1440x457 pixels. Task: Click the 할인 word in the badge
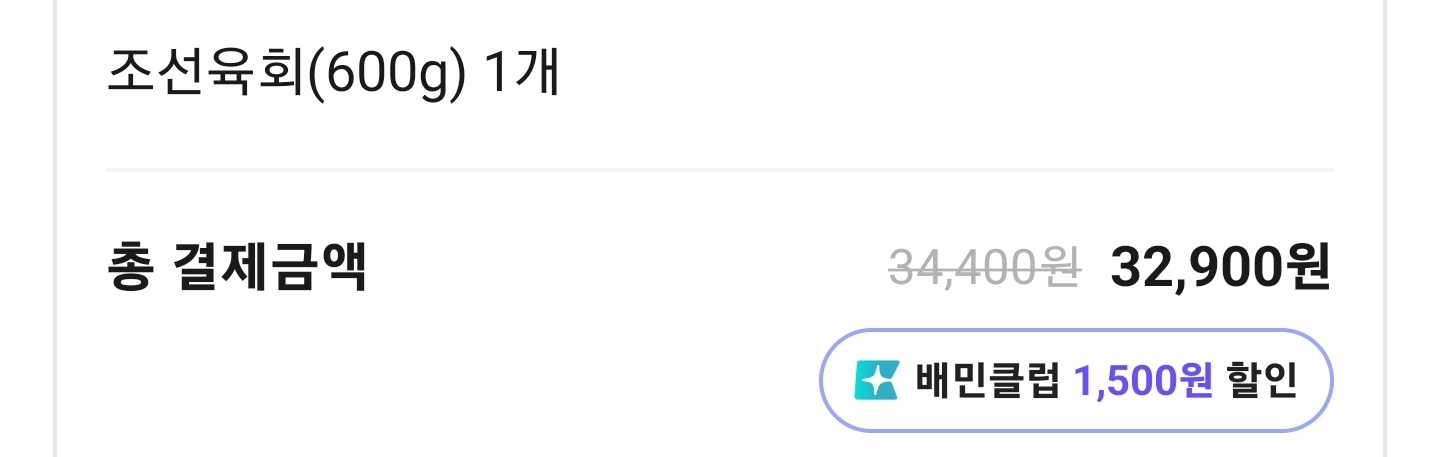(x=1262, y=380)
